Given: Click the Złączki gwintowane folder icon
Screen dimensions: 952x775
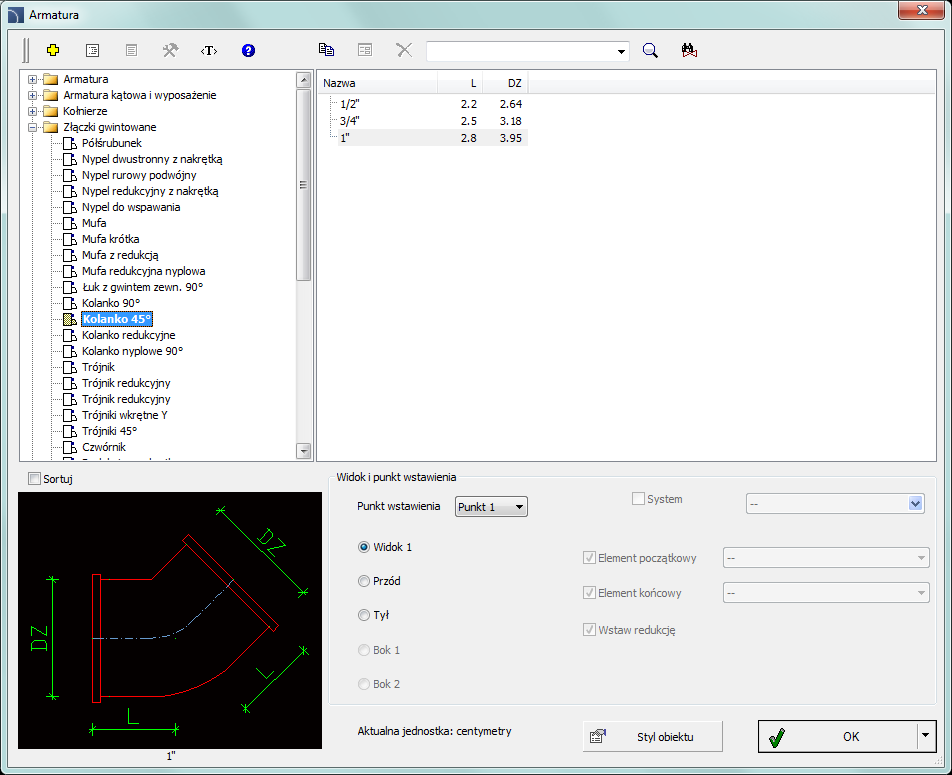Looking at the screenshot, I should [51, 128].
